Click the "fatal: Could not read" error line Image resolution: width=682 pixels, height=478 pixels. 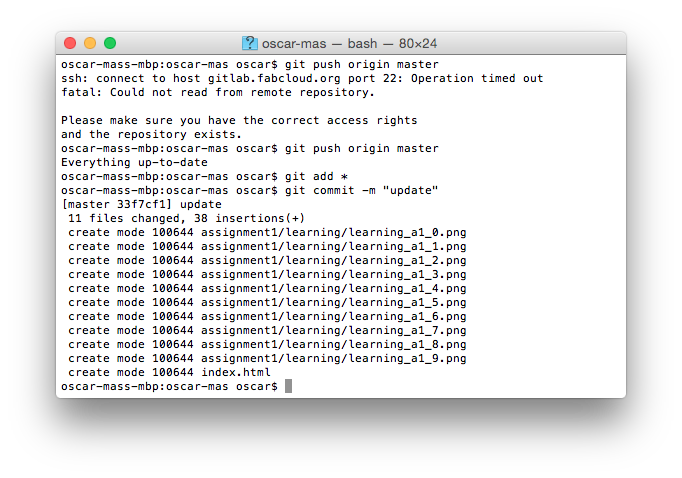(x=218, y=92)
